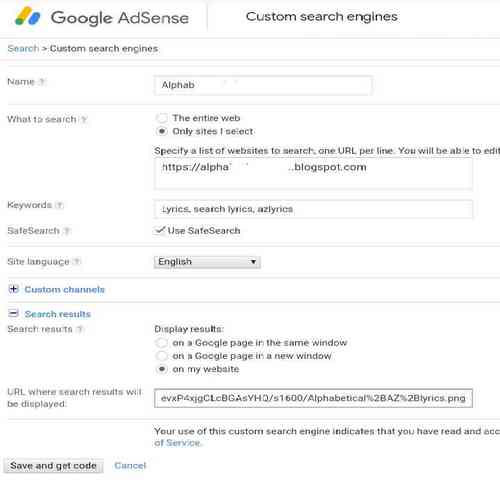Click minus icon for Search results section
Image resolution: width=500 pixels, height=500 pixels.
pyautogui.click(x=14, y=313)
